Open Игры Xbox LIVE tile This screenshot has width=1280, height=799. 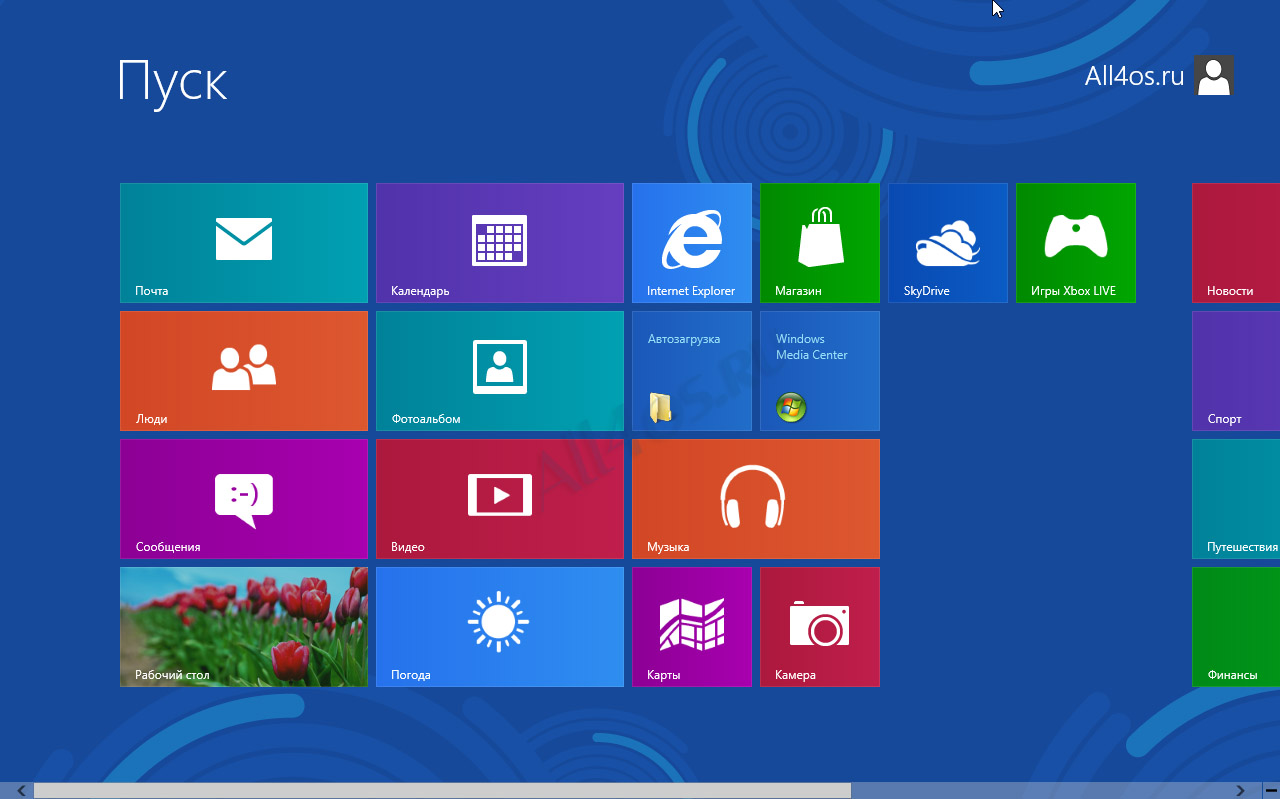click(x=1076, y=243)
